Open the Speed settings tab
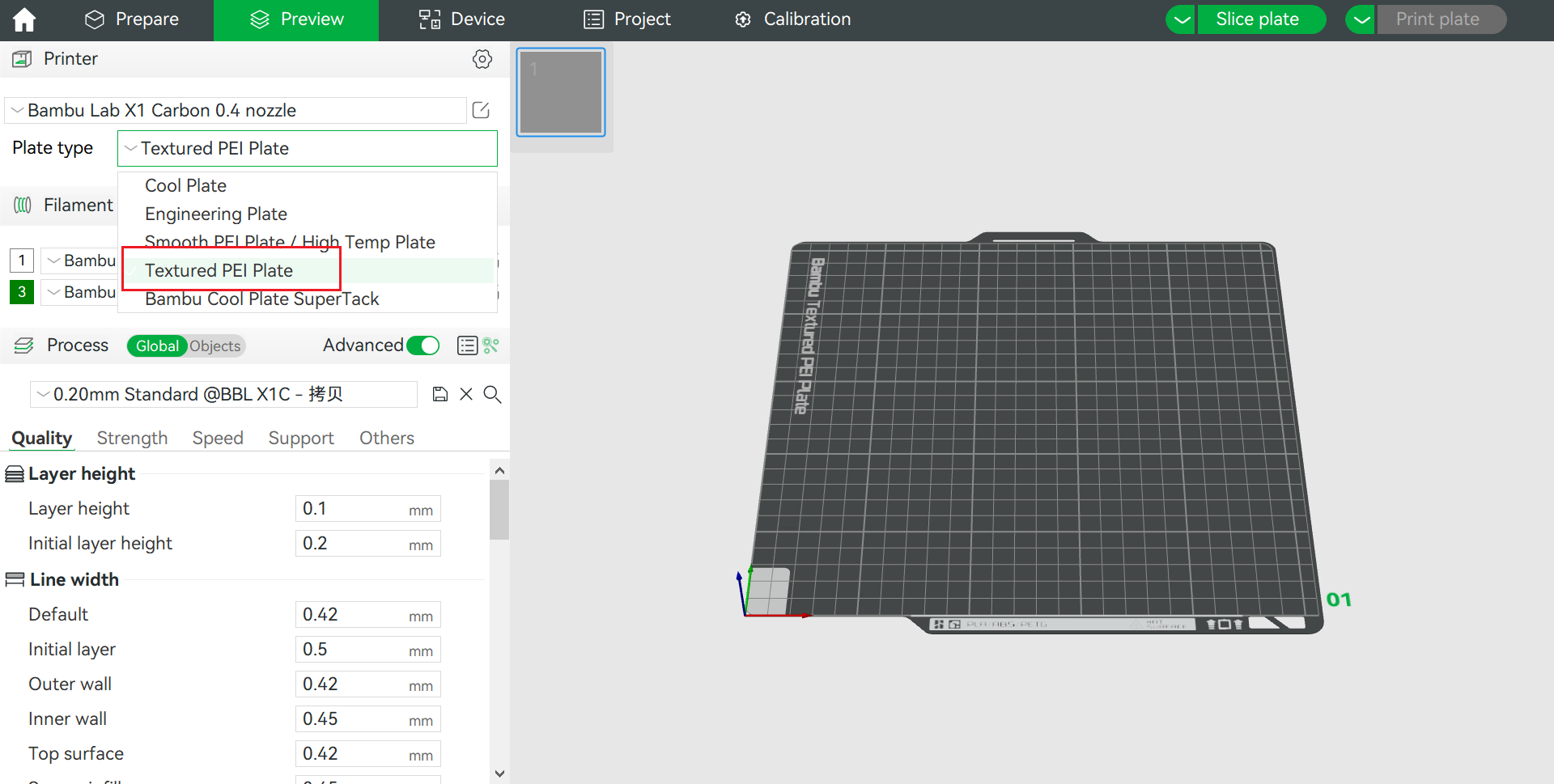 tap(218, 438)
